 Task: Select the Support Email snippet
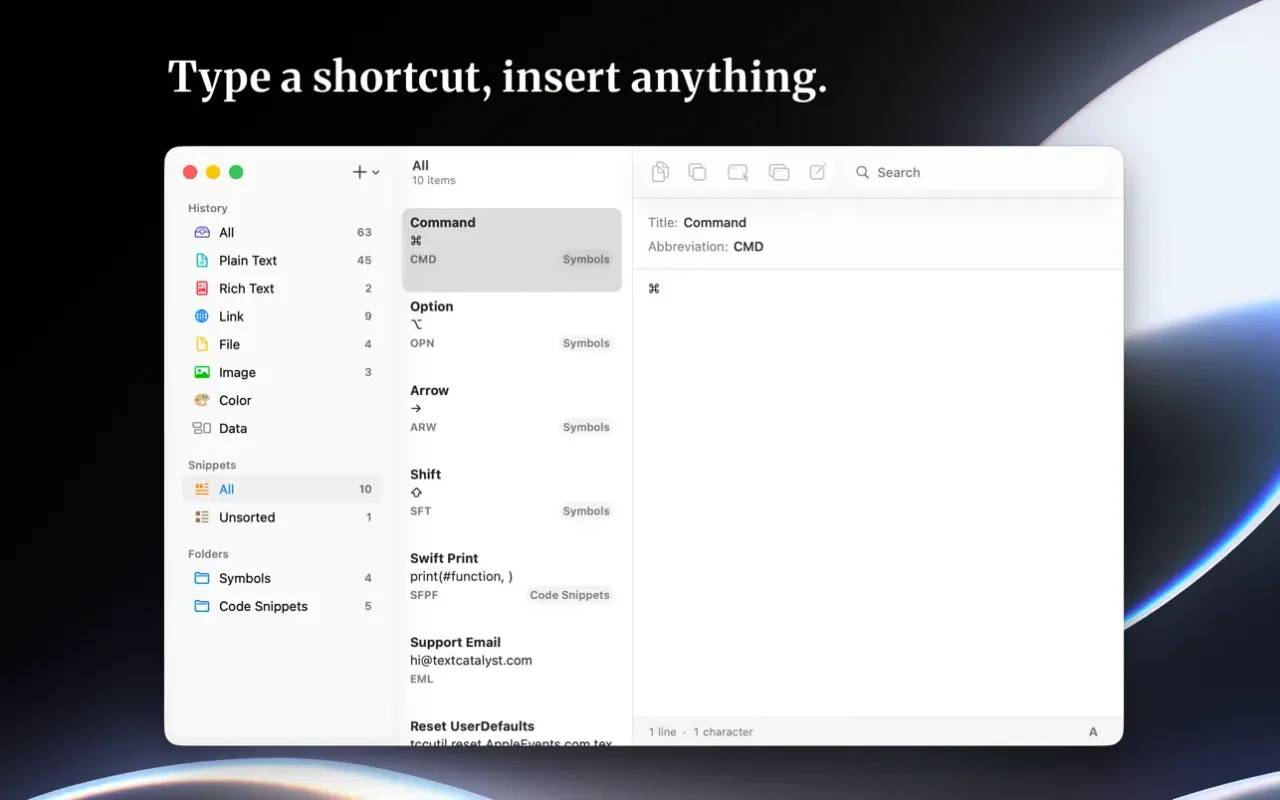pos(512,660)
